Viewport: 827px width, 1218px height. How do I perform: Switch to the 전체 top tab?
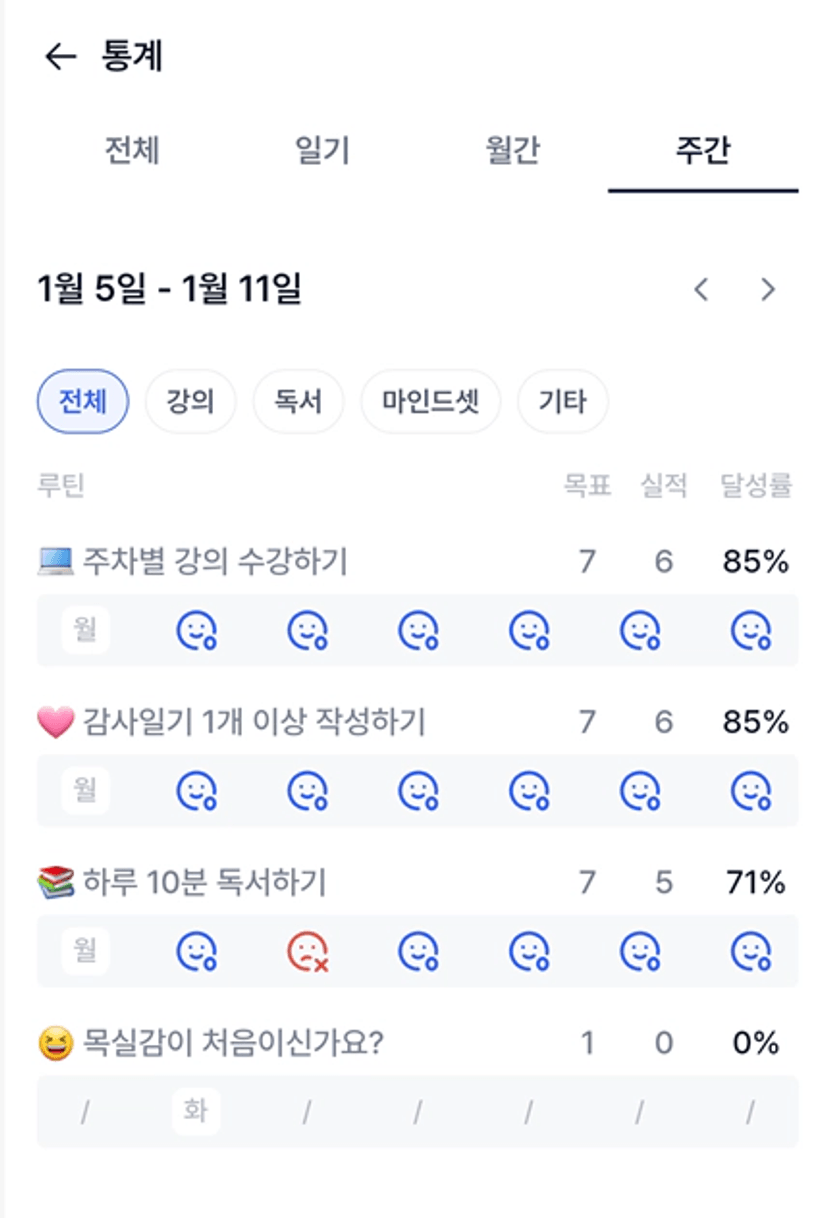coord(132,150)
